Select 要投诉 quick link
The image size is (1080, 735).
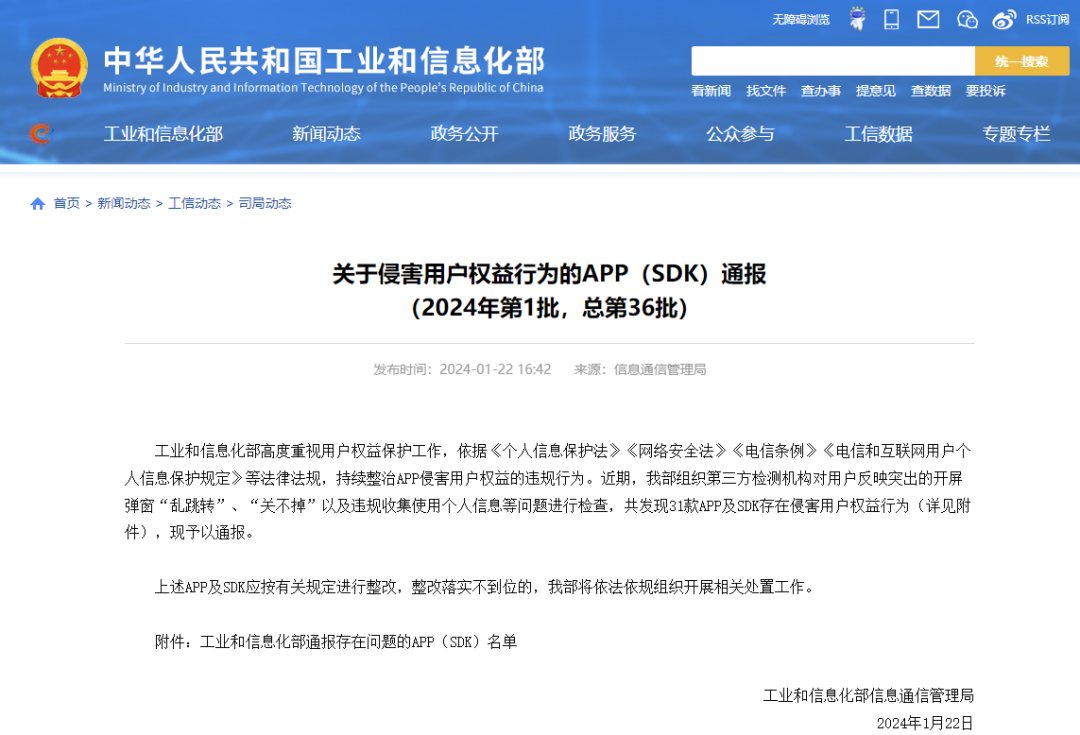click(986, 91)
